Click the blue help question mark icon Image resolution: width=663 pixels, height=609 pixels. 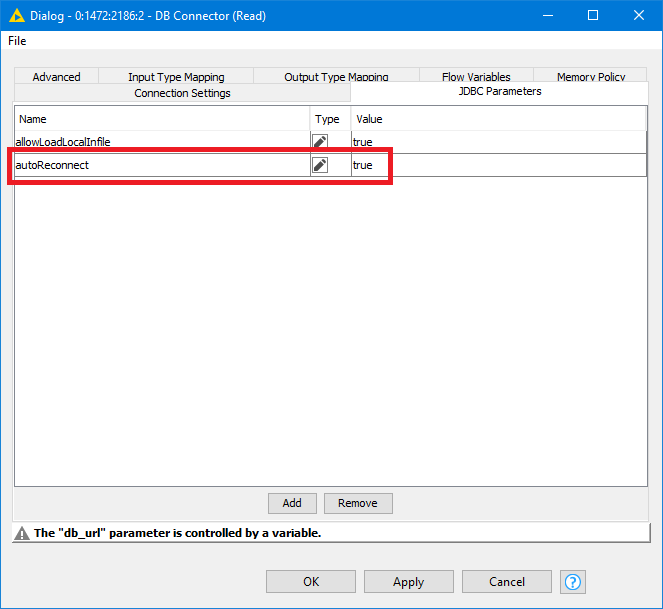pyautogui.click(x=573, y=582)
